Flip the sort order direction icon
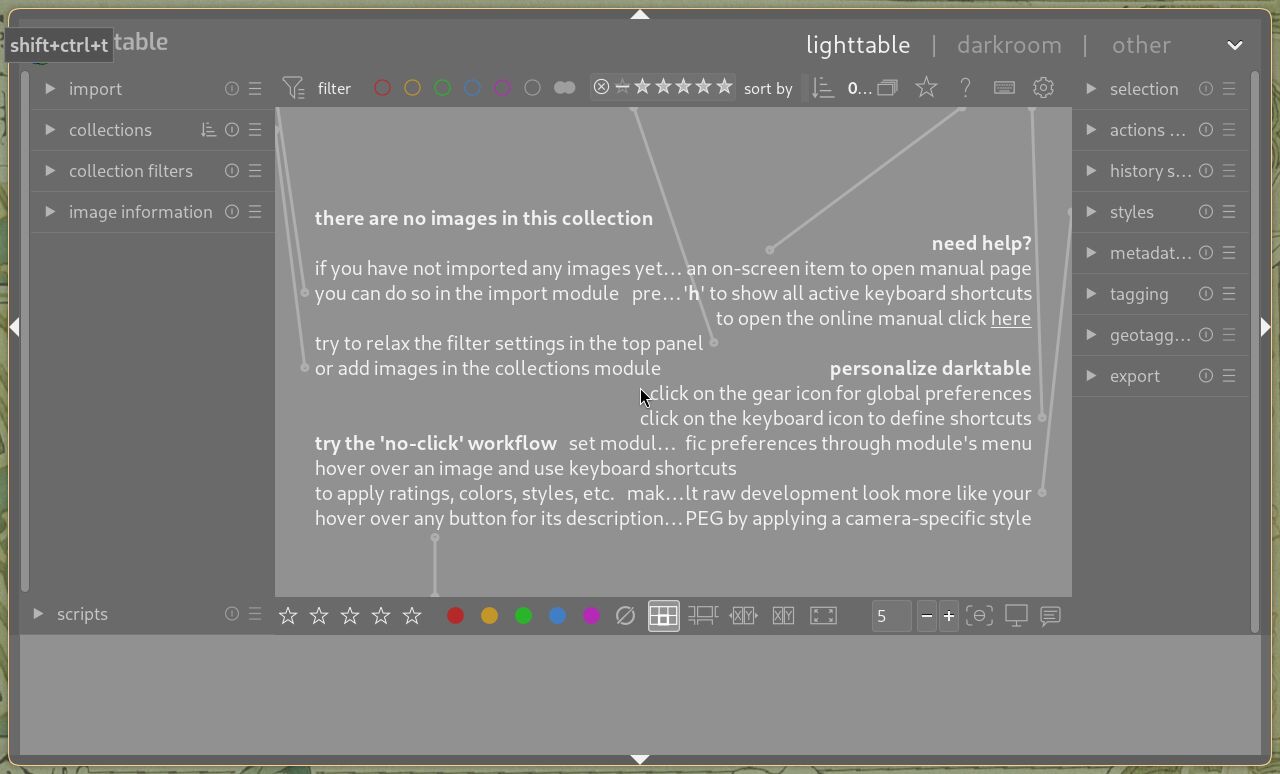The height and width of the screenshot is (774, 1280). [823, 88]
